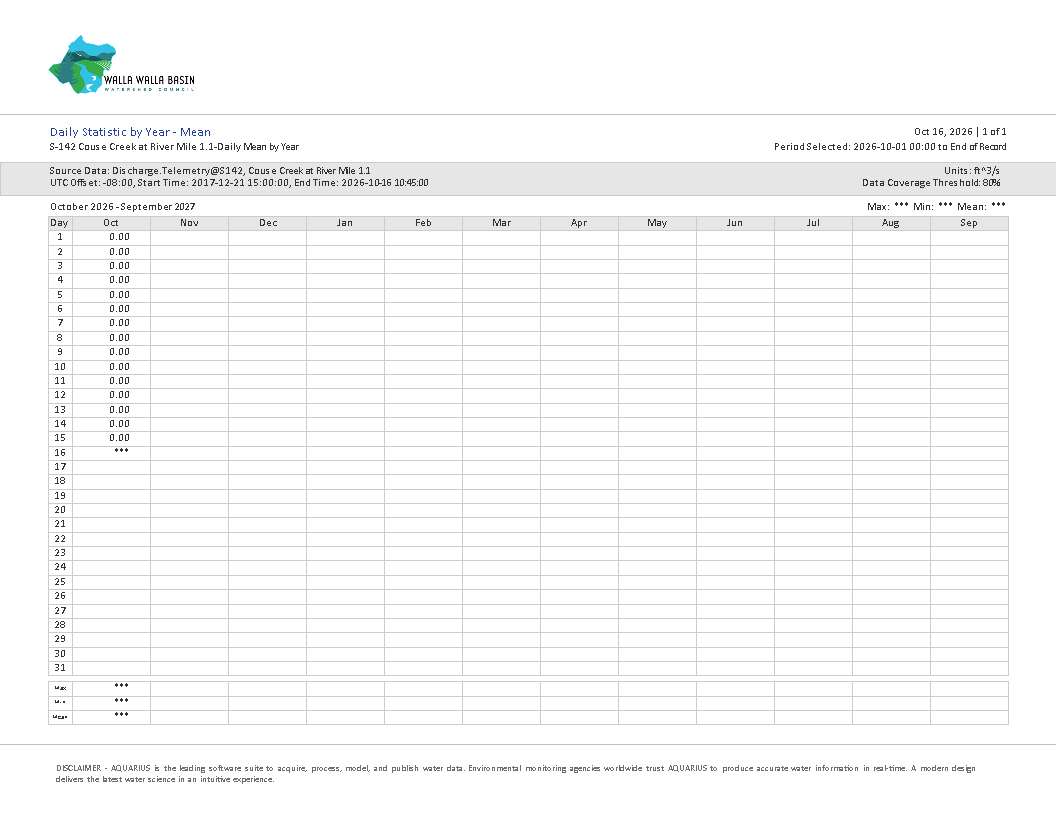
Task: Select the "Period Selected" date range line
Action: click(890, 147)
